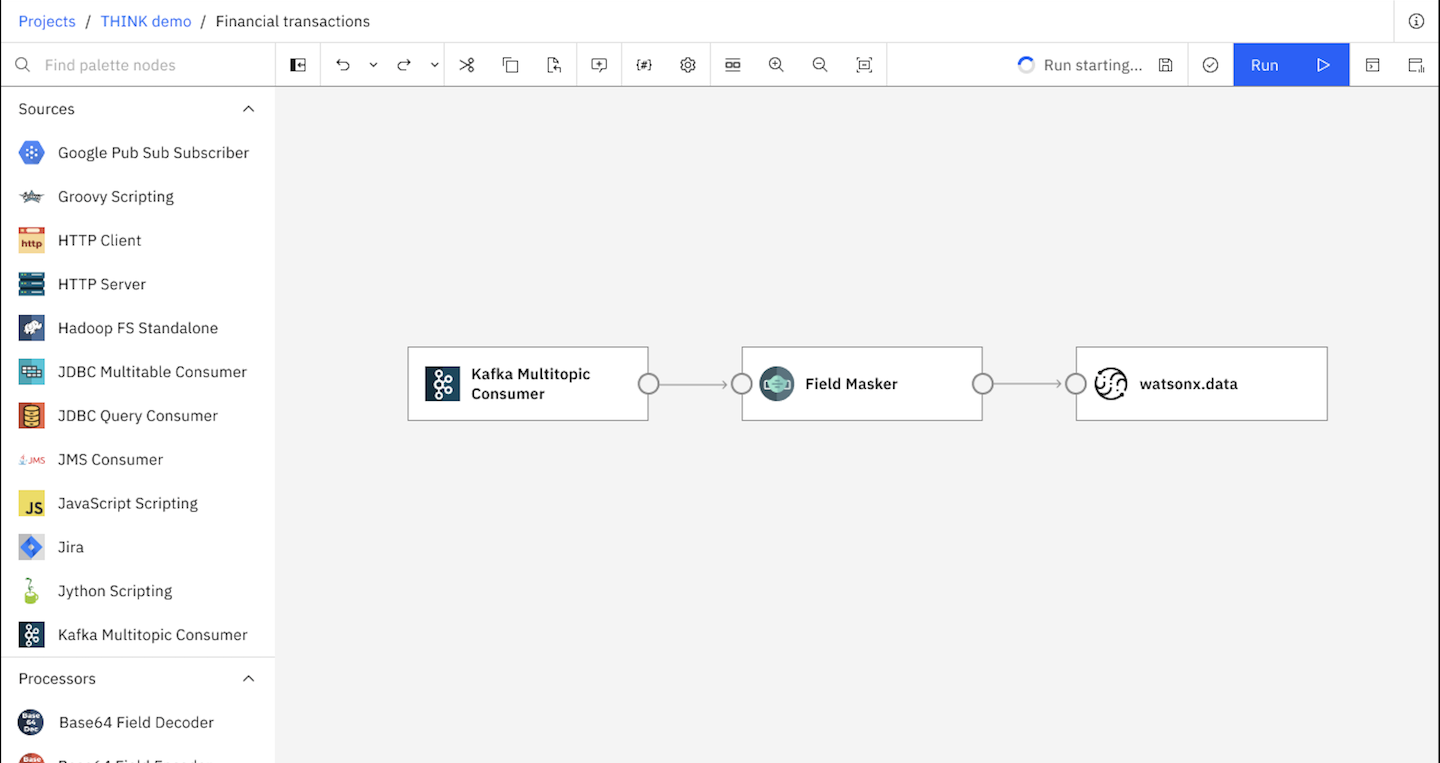Viewport: 1440px width, 763px height.
Task: Go to Projects breadcrumb link
Action: point(47,21)
